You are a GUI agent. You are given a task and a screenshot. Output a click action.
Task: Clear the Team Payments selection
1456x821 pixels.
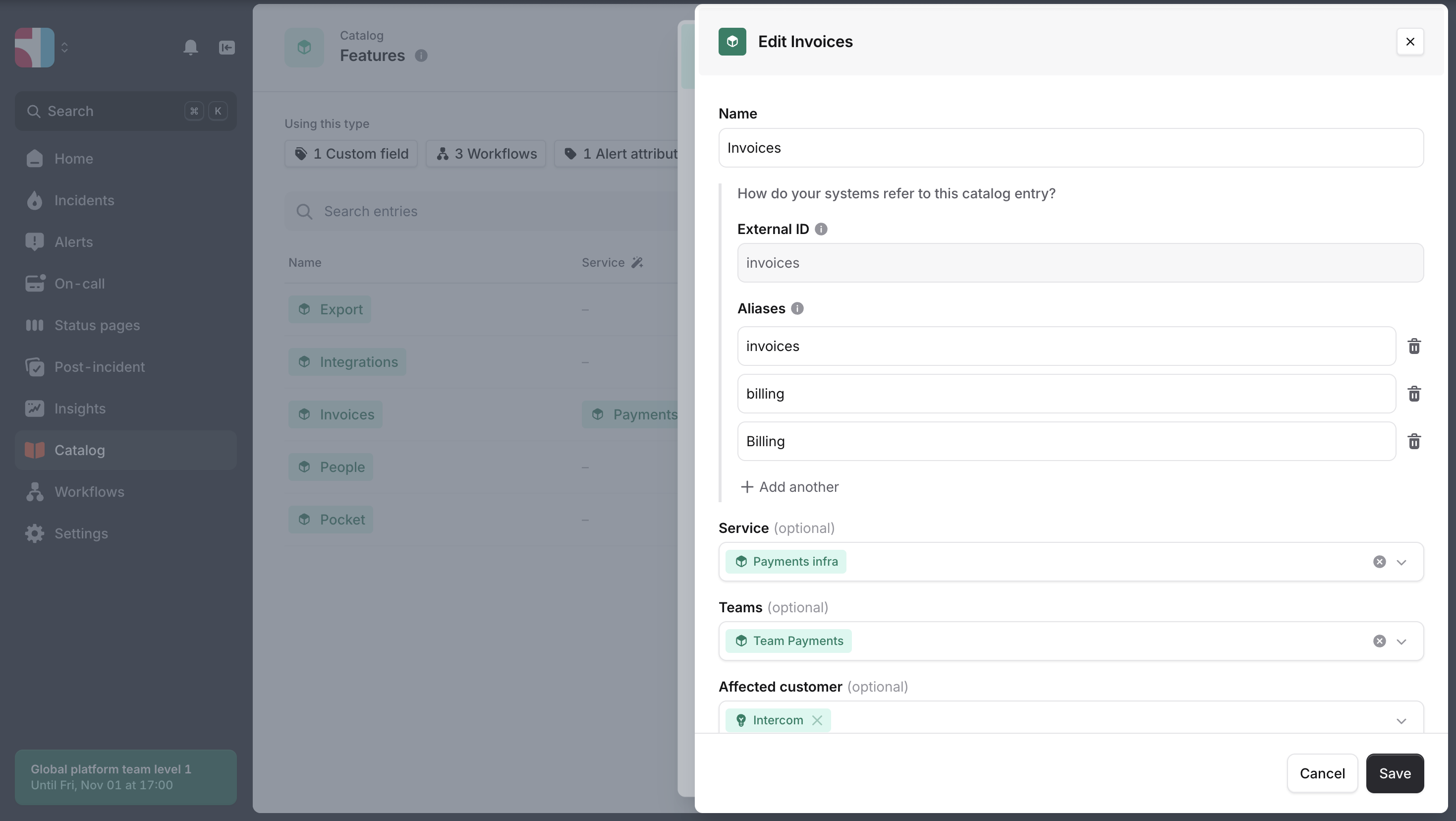[x=1379, y=641]
